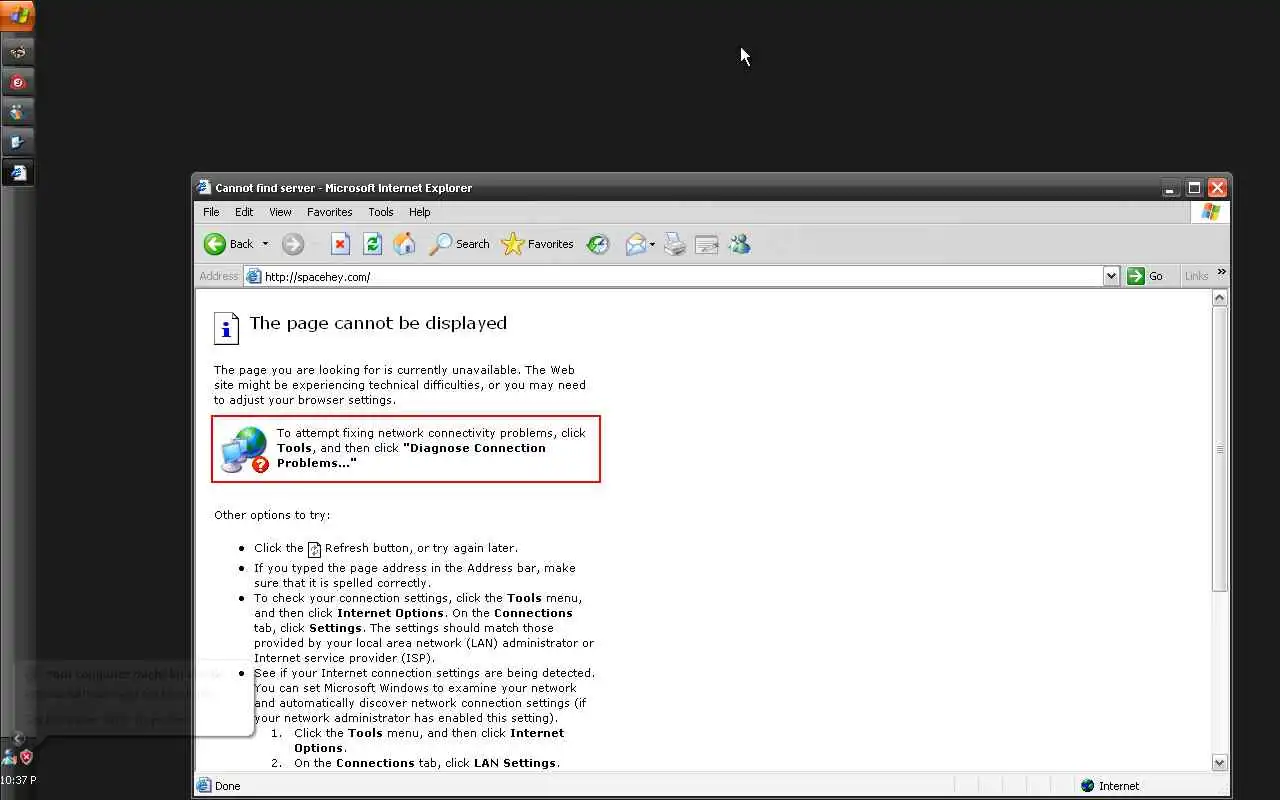Click the greyed Forward arrow button

point(292,244)
